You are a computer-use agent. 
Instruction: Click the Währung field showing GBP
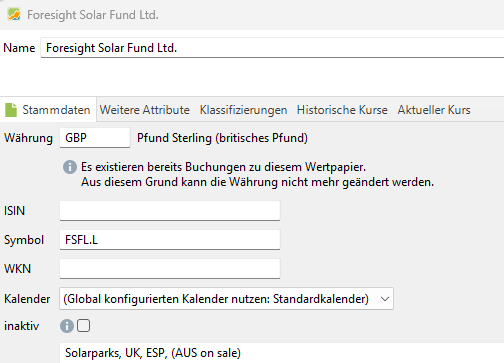[95, 138]
